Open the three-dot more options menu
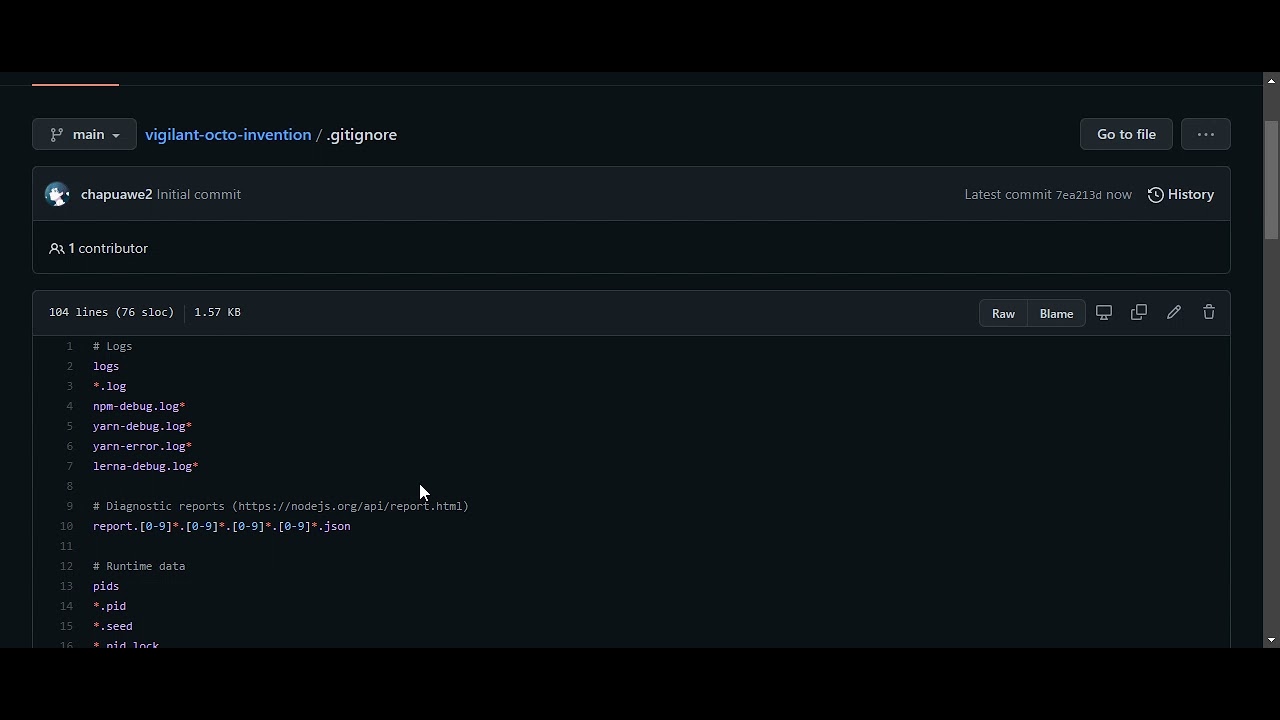 (1205, 134)
